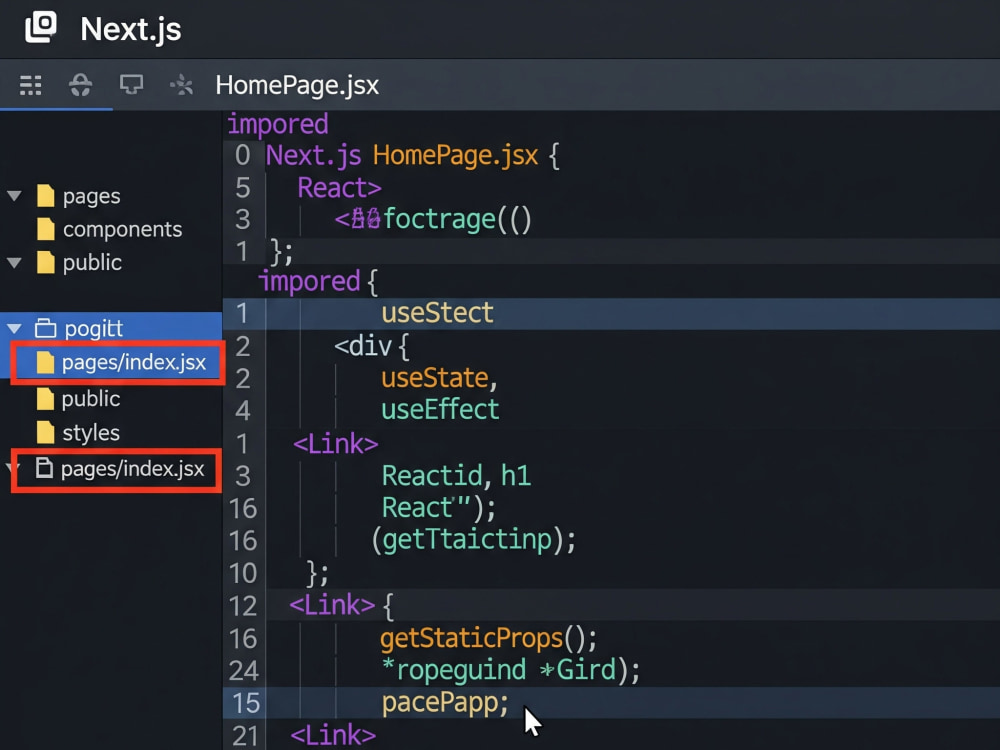Click line number 24 in gutter

(x=244, y=671)
